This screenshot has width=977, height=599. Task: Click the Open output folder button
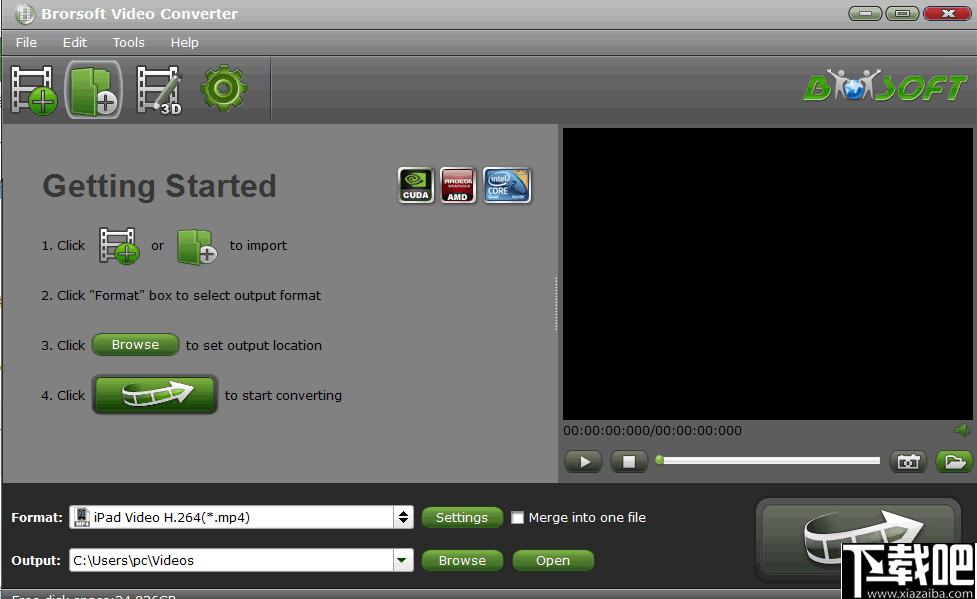point(553,560)
